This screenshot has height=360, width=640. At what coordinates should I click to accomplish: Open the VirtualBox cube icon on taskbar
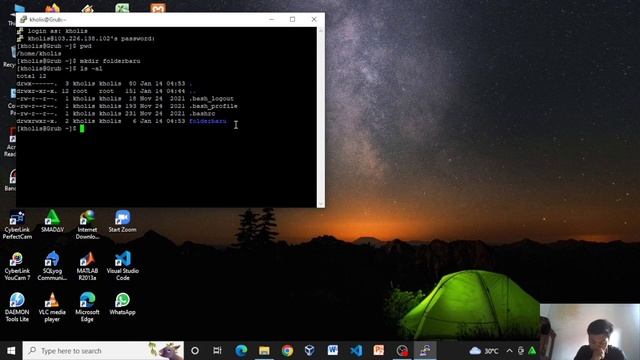click(309, 351)
